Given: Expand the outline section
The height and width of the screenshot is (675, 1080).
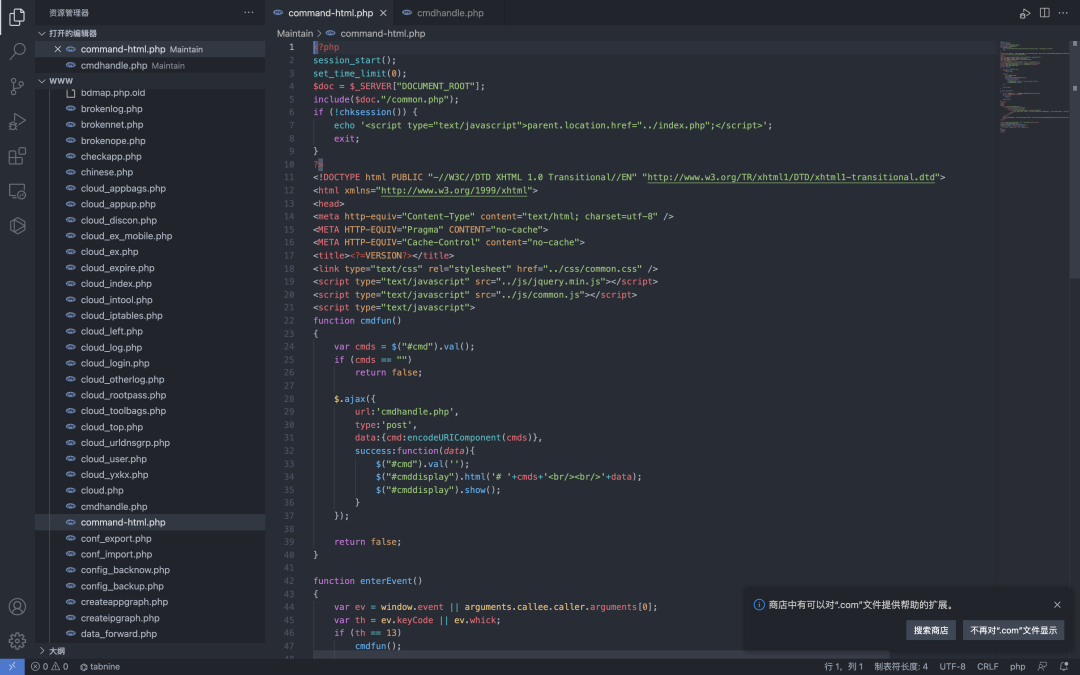Looking at the screenshot, I should (42, 651).
